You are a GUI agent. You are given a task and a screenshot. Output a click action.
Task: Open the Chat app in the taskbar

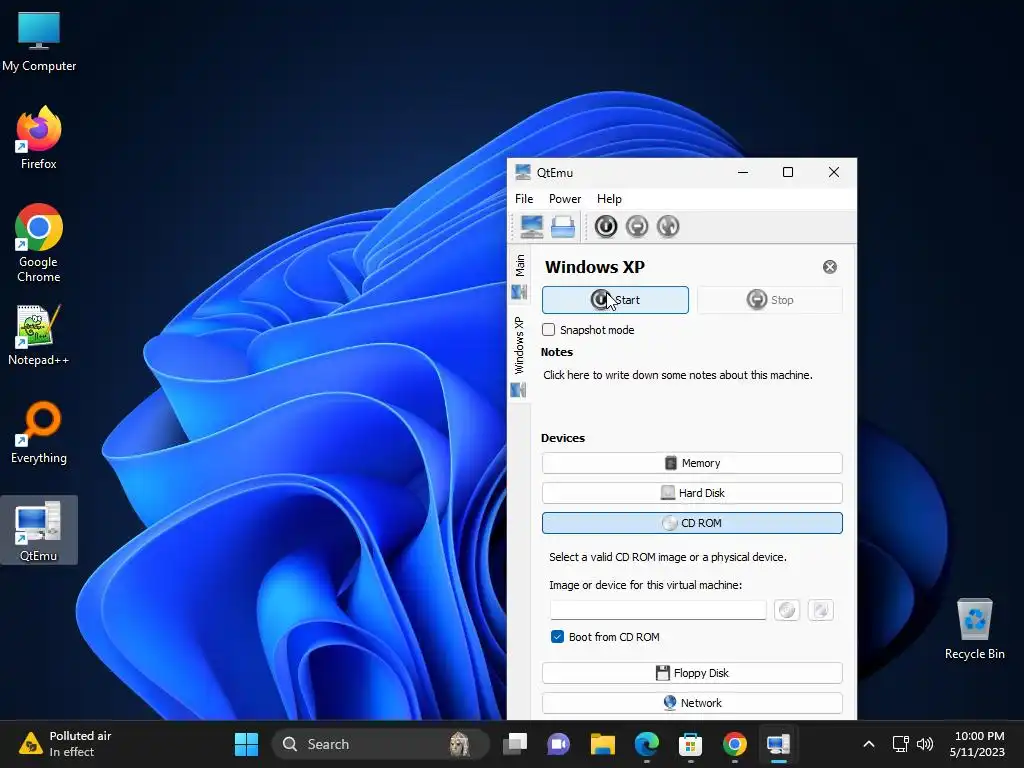click(x=558, y=744)
